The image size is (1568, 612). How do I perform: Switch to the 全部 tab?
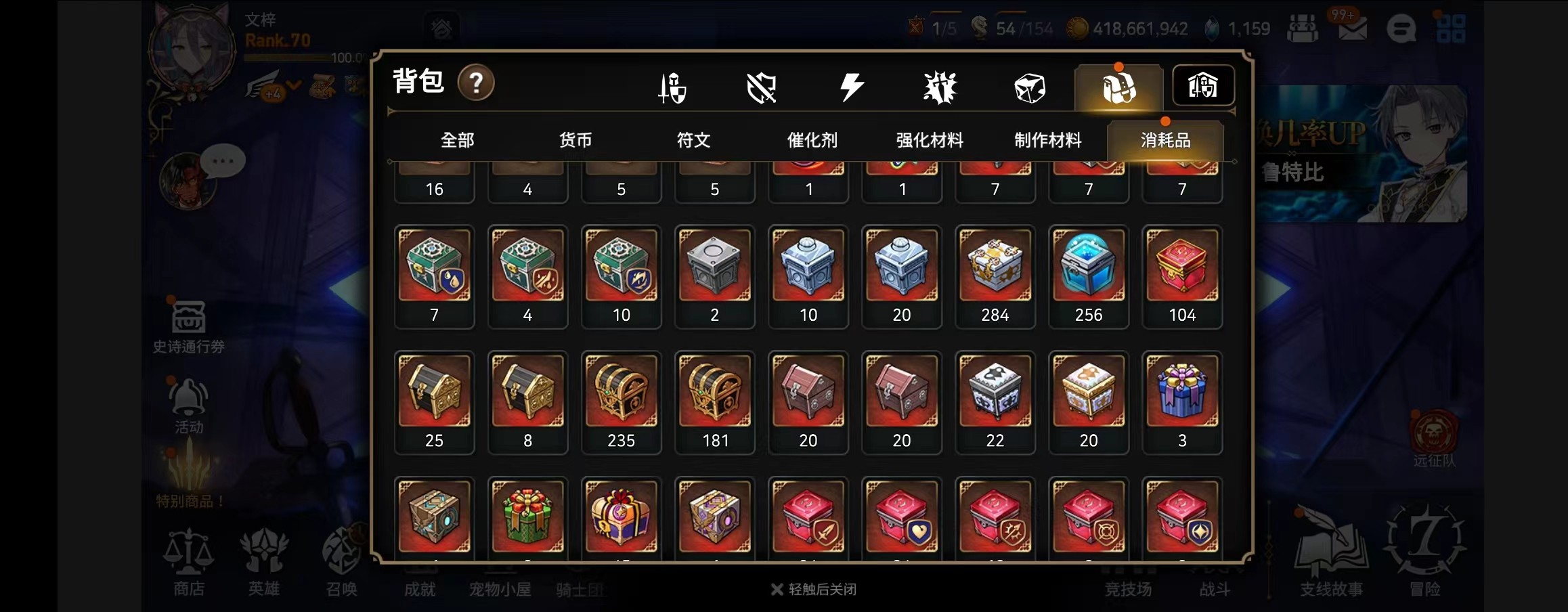(x=458, y=140)
